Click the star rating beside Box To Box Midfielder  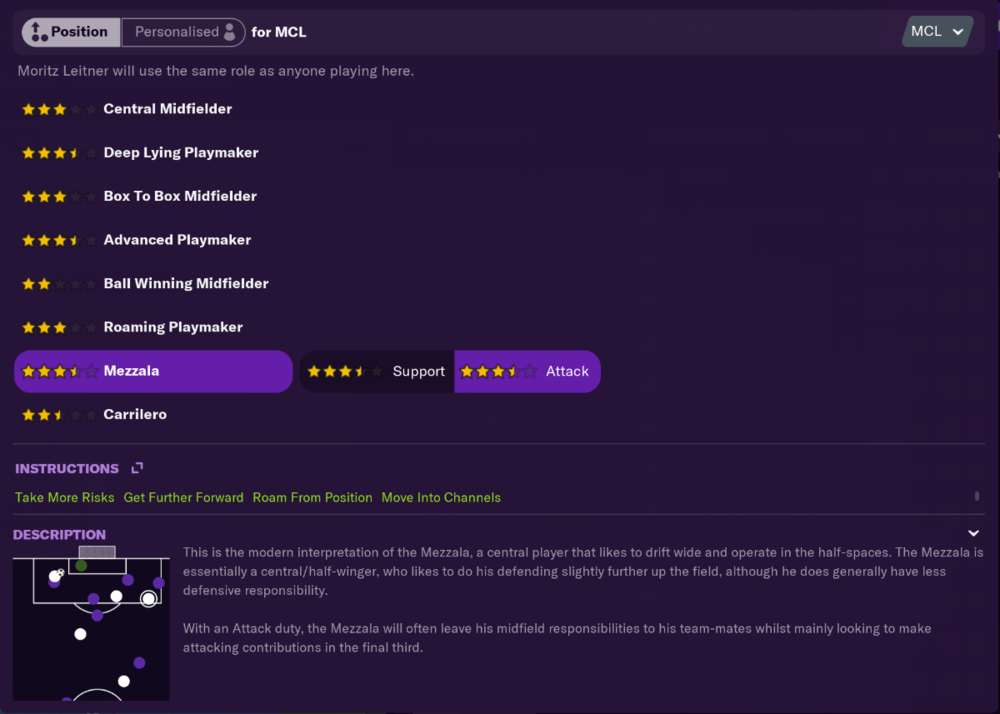[x=59, y=197]
